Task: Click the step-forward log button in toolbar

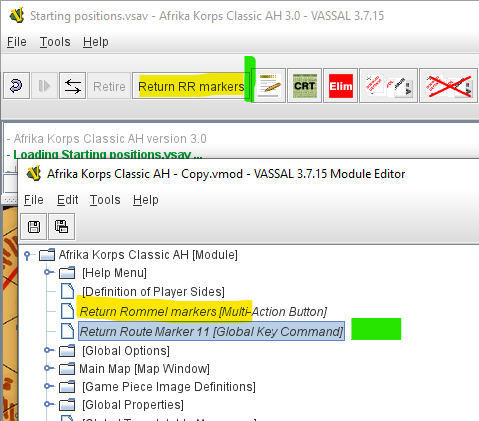Action: (x=44, y=86)
